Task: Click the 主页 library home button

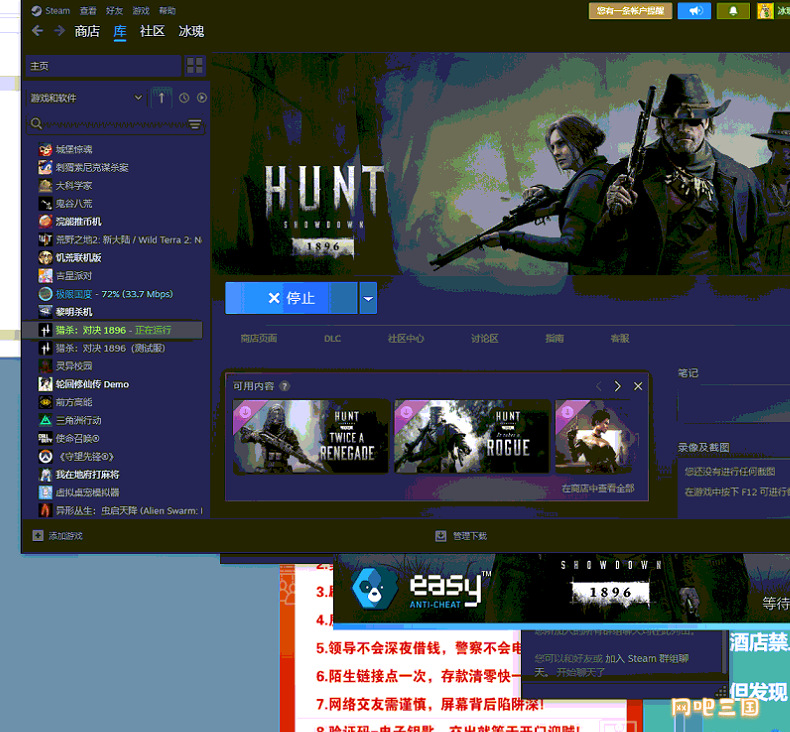Action: 103,66
